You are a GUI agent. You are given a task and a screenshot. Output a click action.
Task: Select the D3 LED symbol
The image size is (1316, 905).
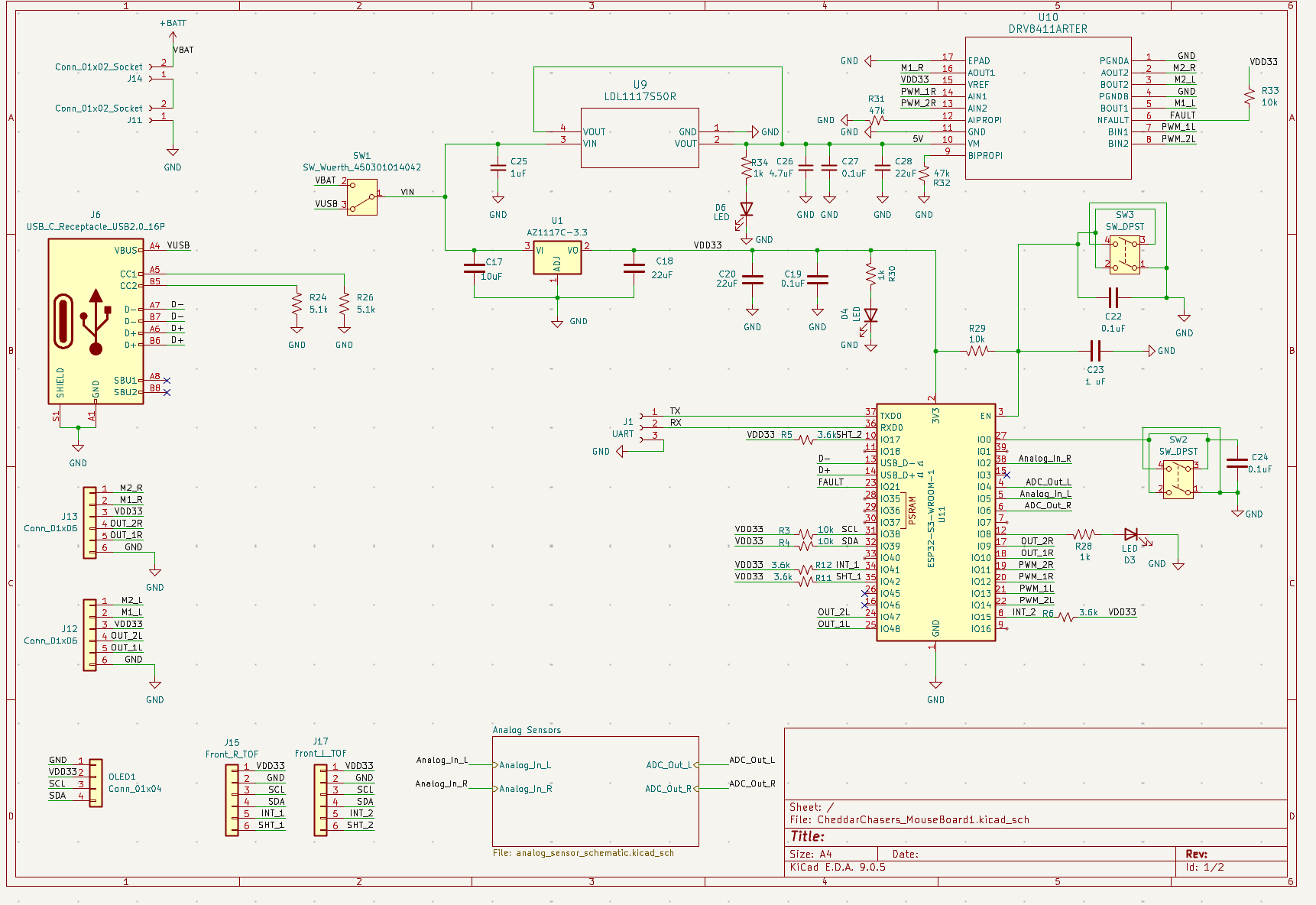point(1131,535)
